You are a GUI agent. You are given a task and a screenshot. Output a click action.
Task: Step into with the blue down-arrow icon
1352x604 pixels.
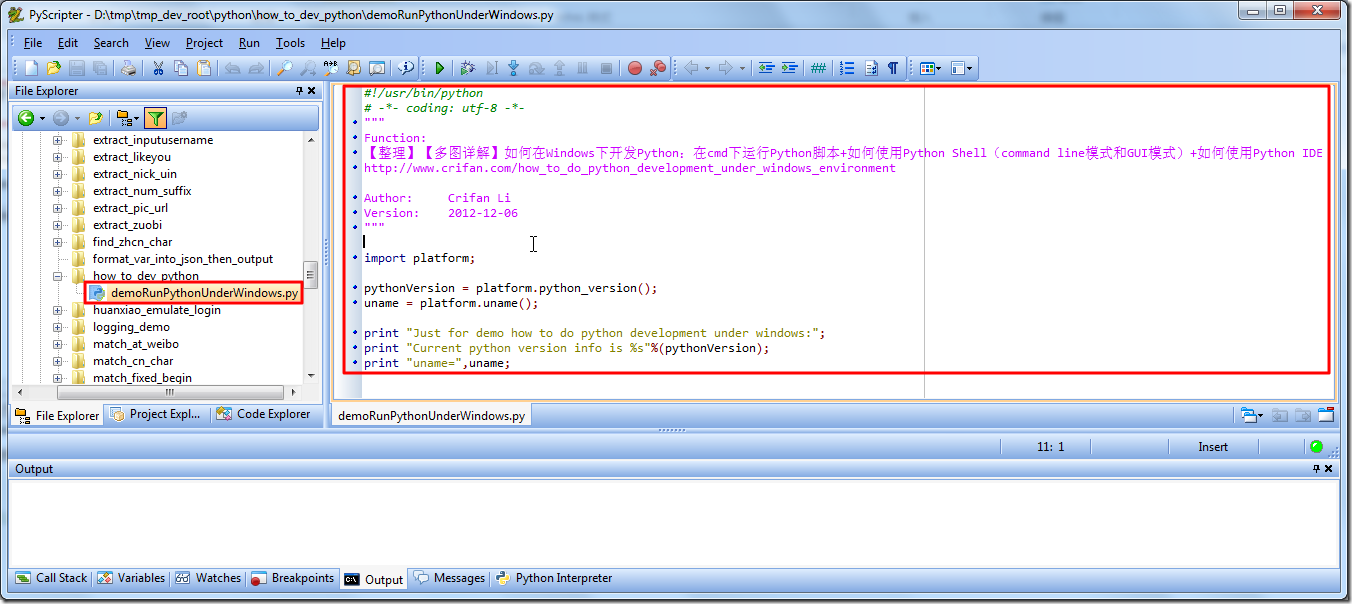pyautogui.click(x=514, y=68)
